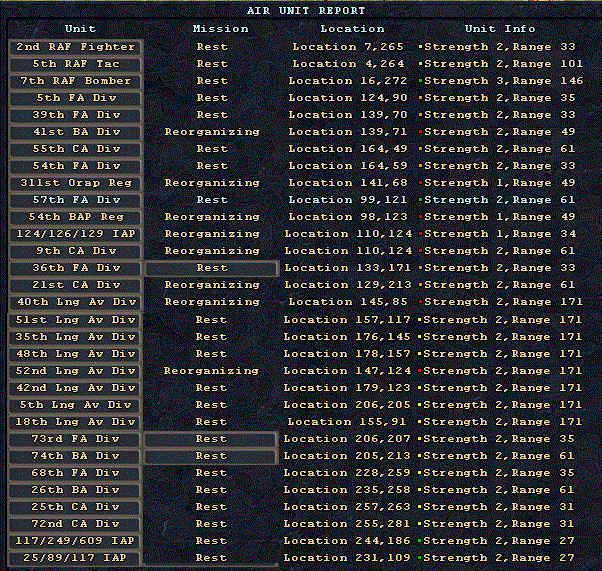
Task: Open the 124/126/129 IAP unit
Action: point(75,234)
